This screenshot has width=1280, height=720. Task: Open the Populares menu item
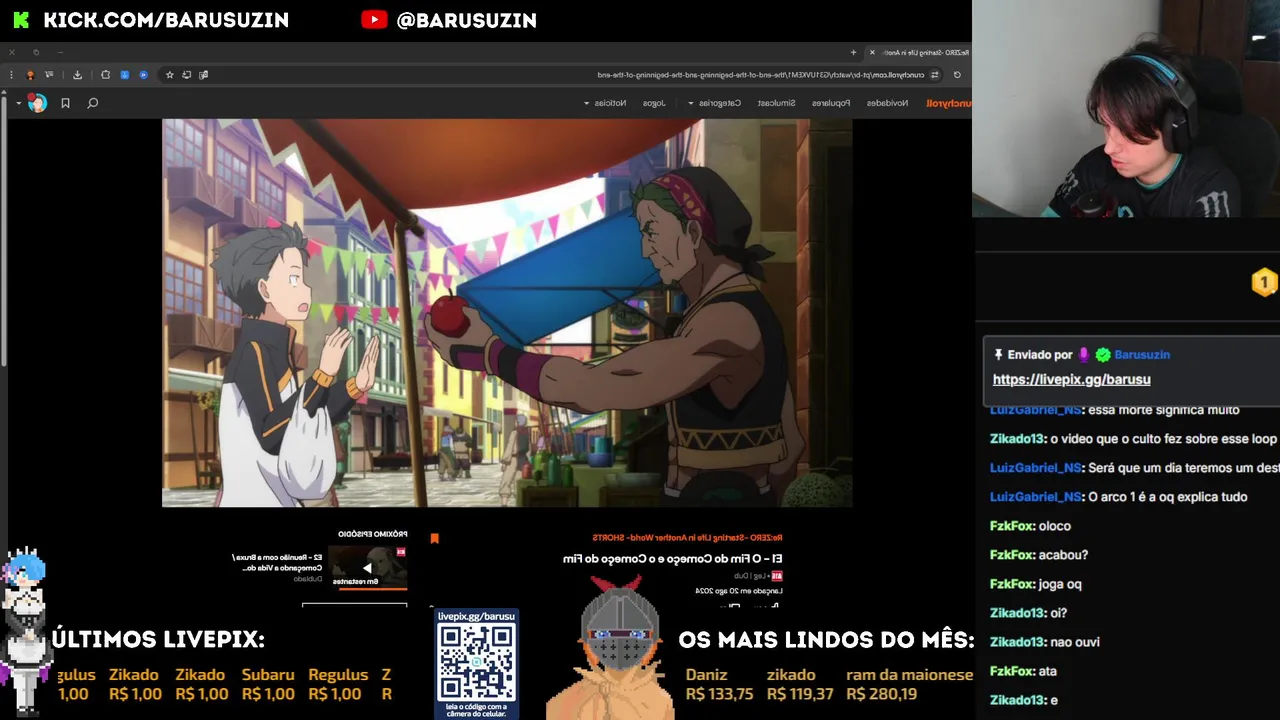(x=831, y=103)
